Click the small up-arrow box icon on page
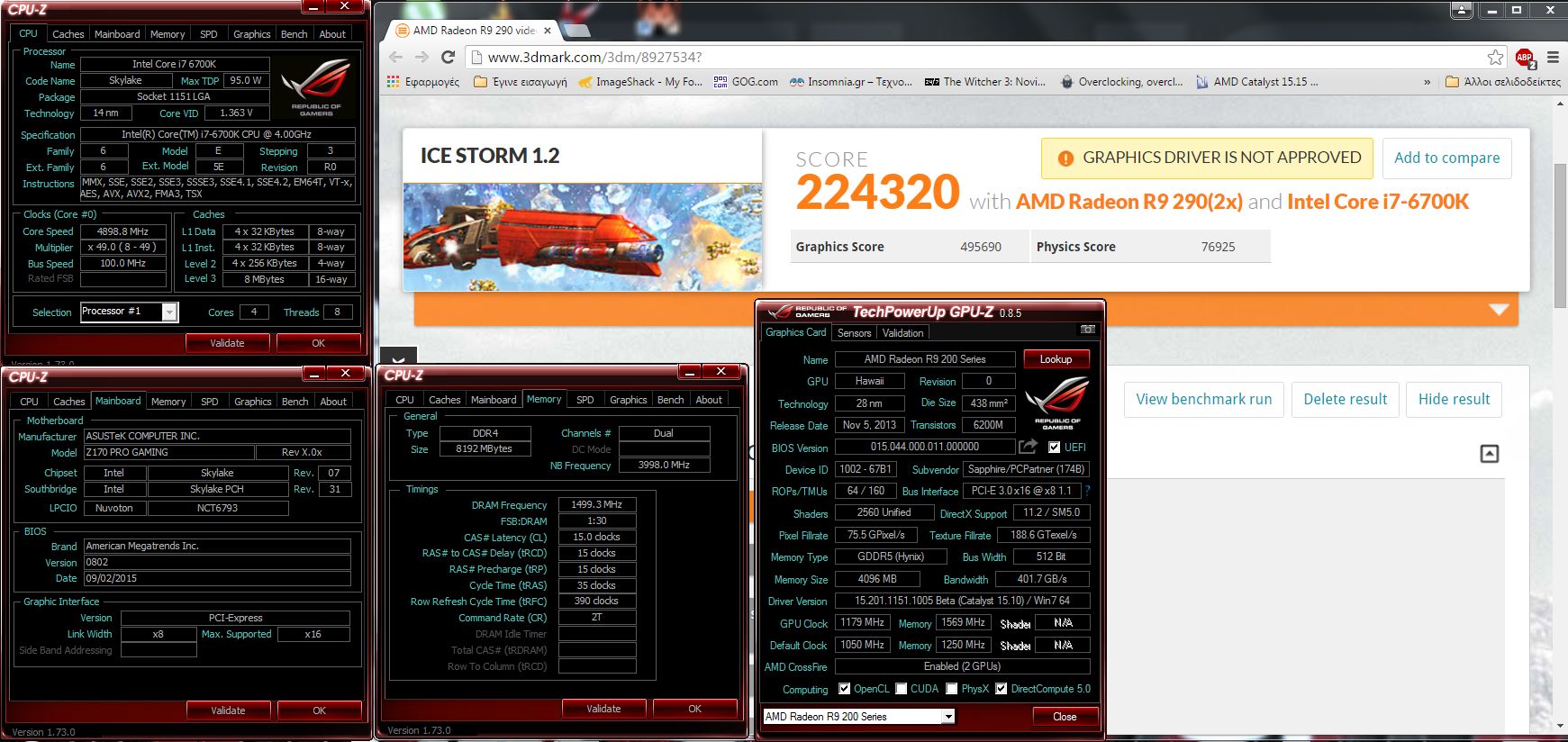This screenshot has height=742, width=1568. 1490,453
